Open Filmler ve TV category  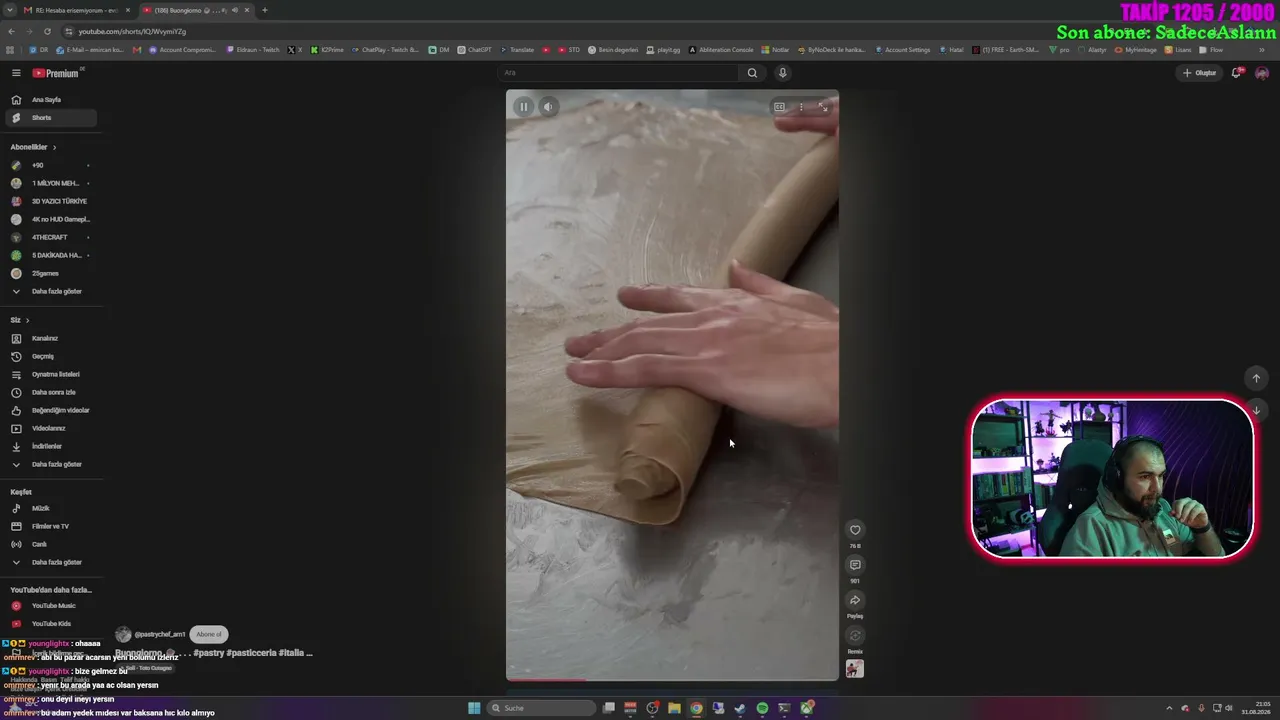[x=50, y=526]
